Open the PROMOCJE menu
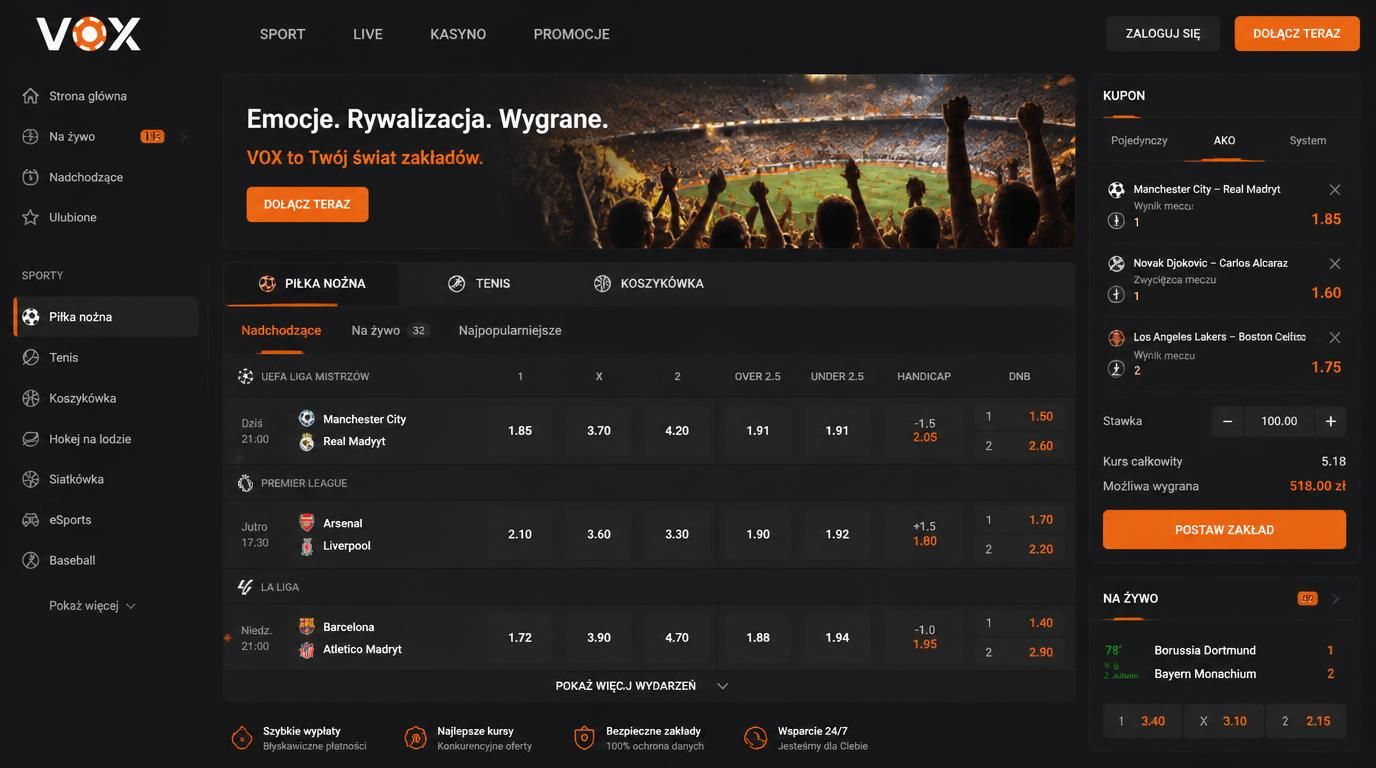Screen dimensions: 1376x768 (x=572, y=34)
